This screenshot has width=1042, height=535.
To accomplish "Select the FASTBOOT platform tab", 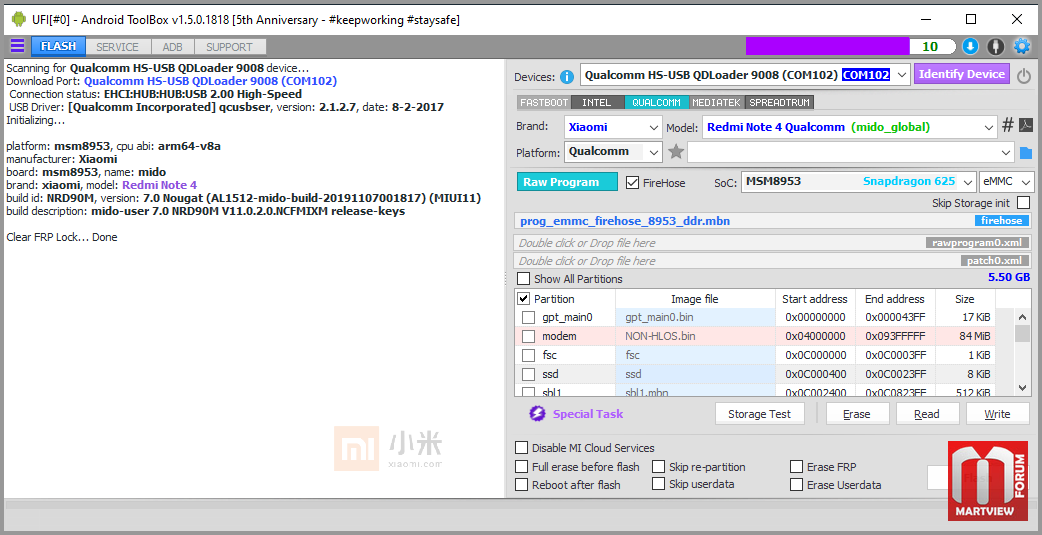I will (544, 102).
